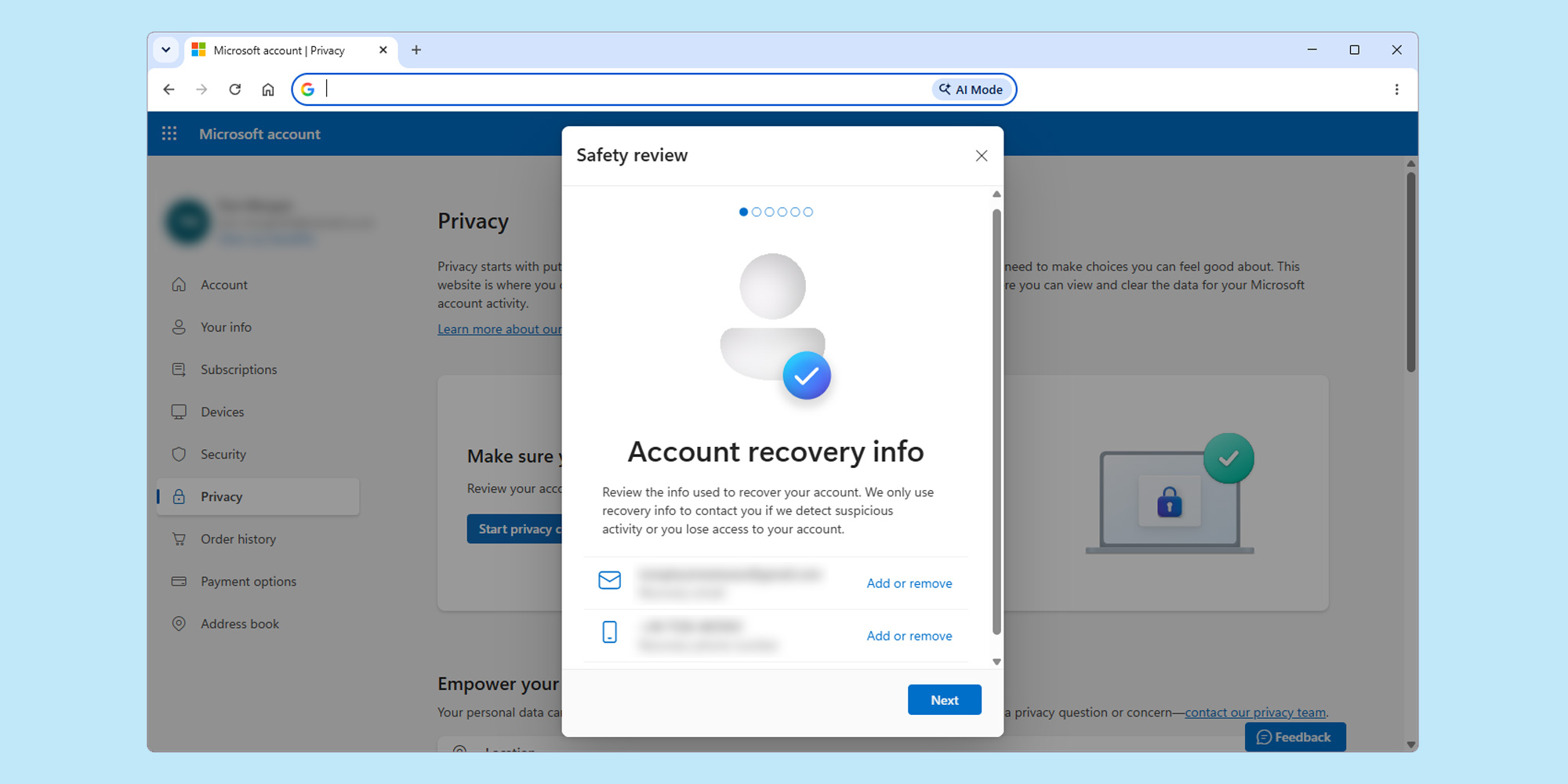
Task: Open Payment options in the sidebar
Action: [x=258, y=581]
